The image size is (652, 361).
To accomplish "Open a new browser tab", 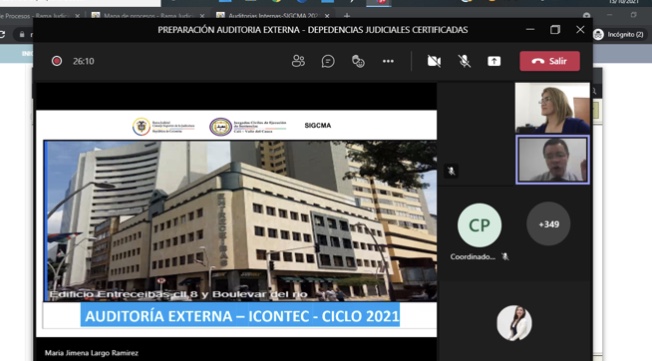I will click(x=347, y=16).
